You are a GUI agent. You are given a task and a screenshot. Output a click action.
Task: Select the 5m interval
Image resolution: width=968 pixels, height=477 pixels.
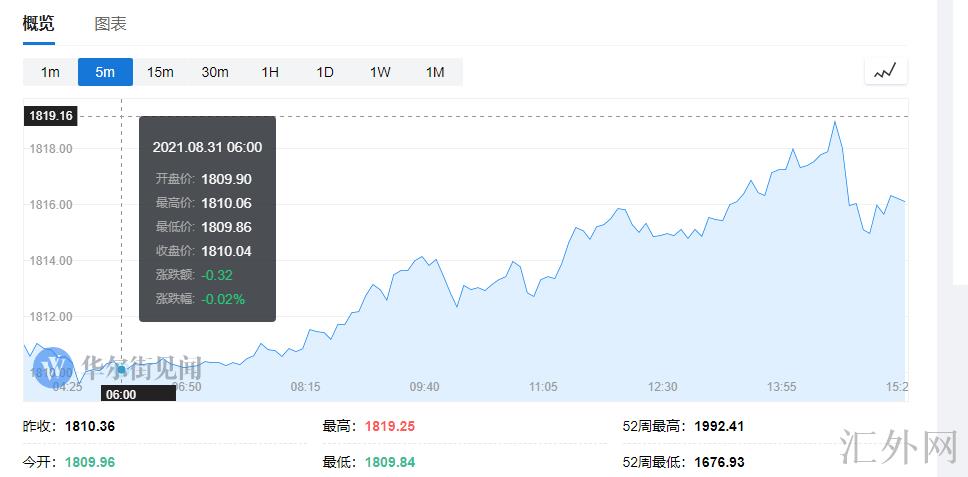pyautogui.click(x=105, y=72)
